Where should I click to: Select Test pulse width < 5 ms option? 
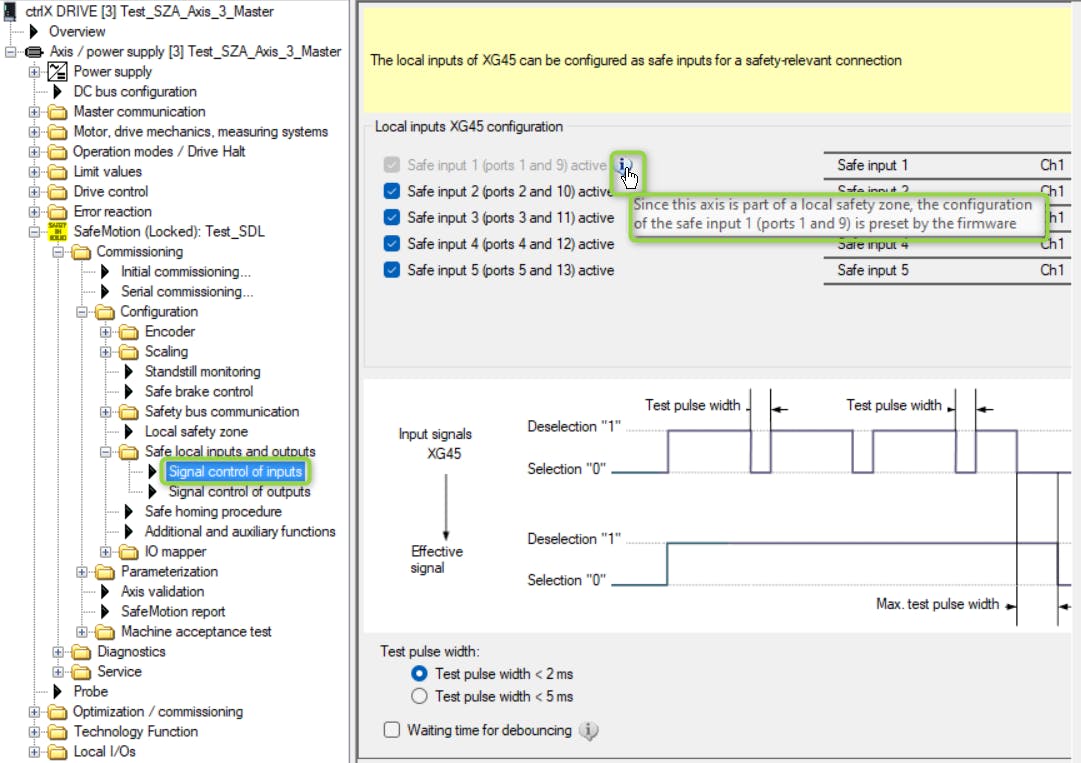pyautogui.click(x=419, y=696)
